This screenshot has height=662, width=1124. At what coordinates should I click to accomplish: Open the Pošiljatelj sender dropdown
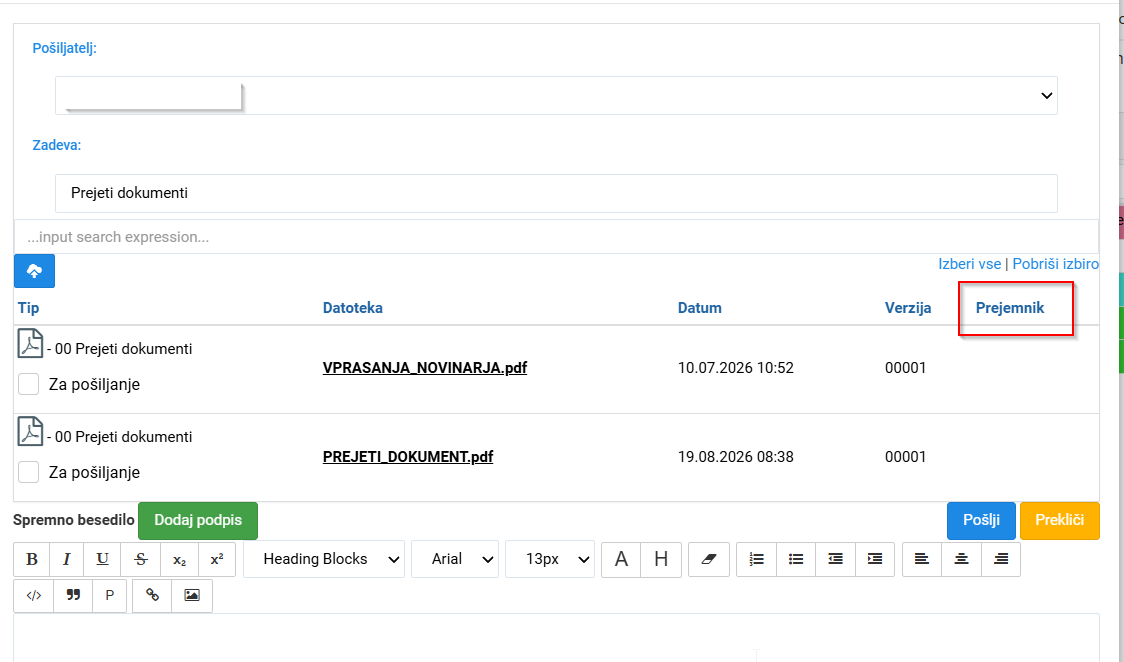pos(556,95)
